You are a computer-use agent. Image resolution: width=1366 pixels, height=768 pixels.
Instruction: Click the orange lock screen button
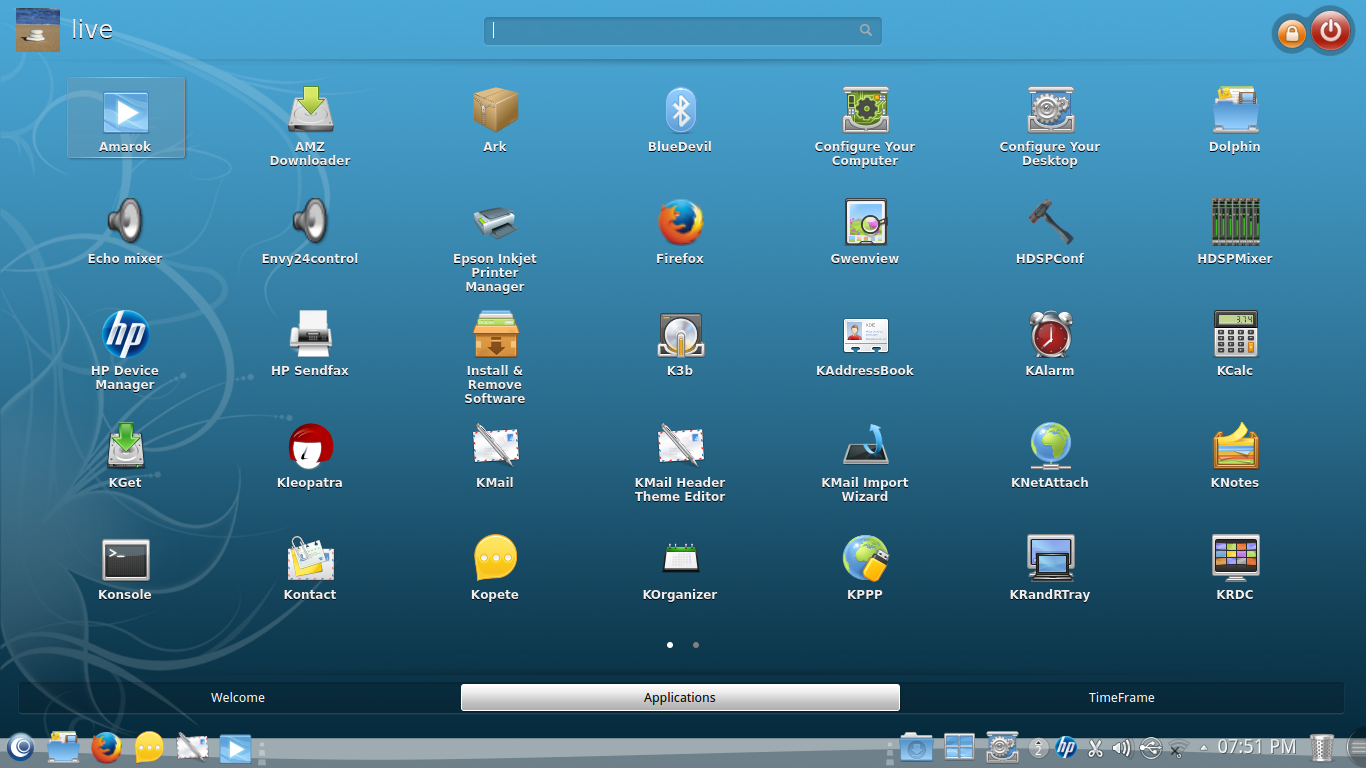pos(1291,34)
